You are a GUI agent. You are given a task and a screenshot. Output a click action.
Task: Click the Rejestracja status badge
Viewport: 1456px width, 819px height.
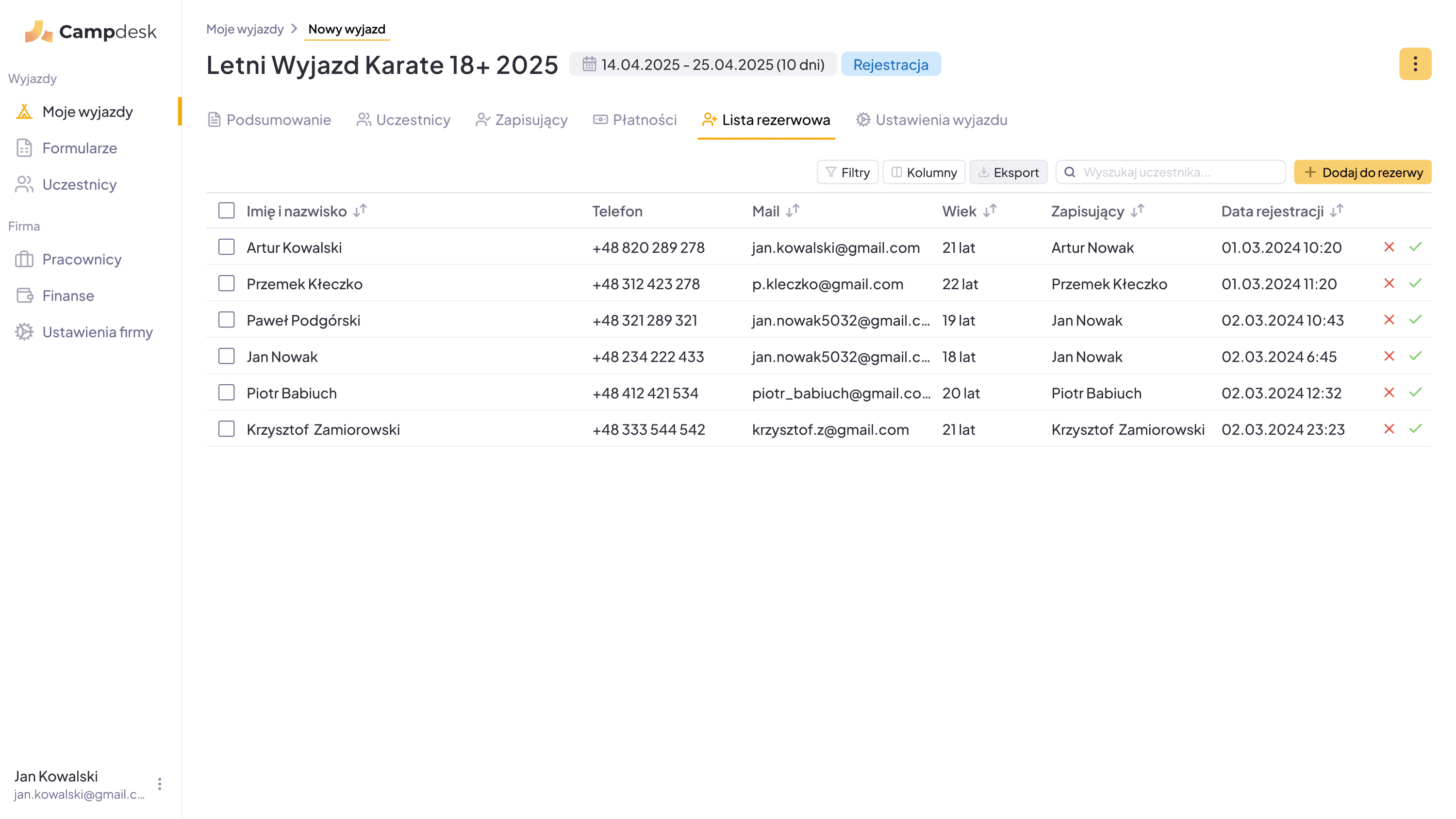[x=890, y=65]
